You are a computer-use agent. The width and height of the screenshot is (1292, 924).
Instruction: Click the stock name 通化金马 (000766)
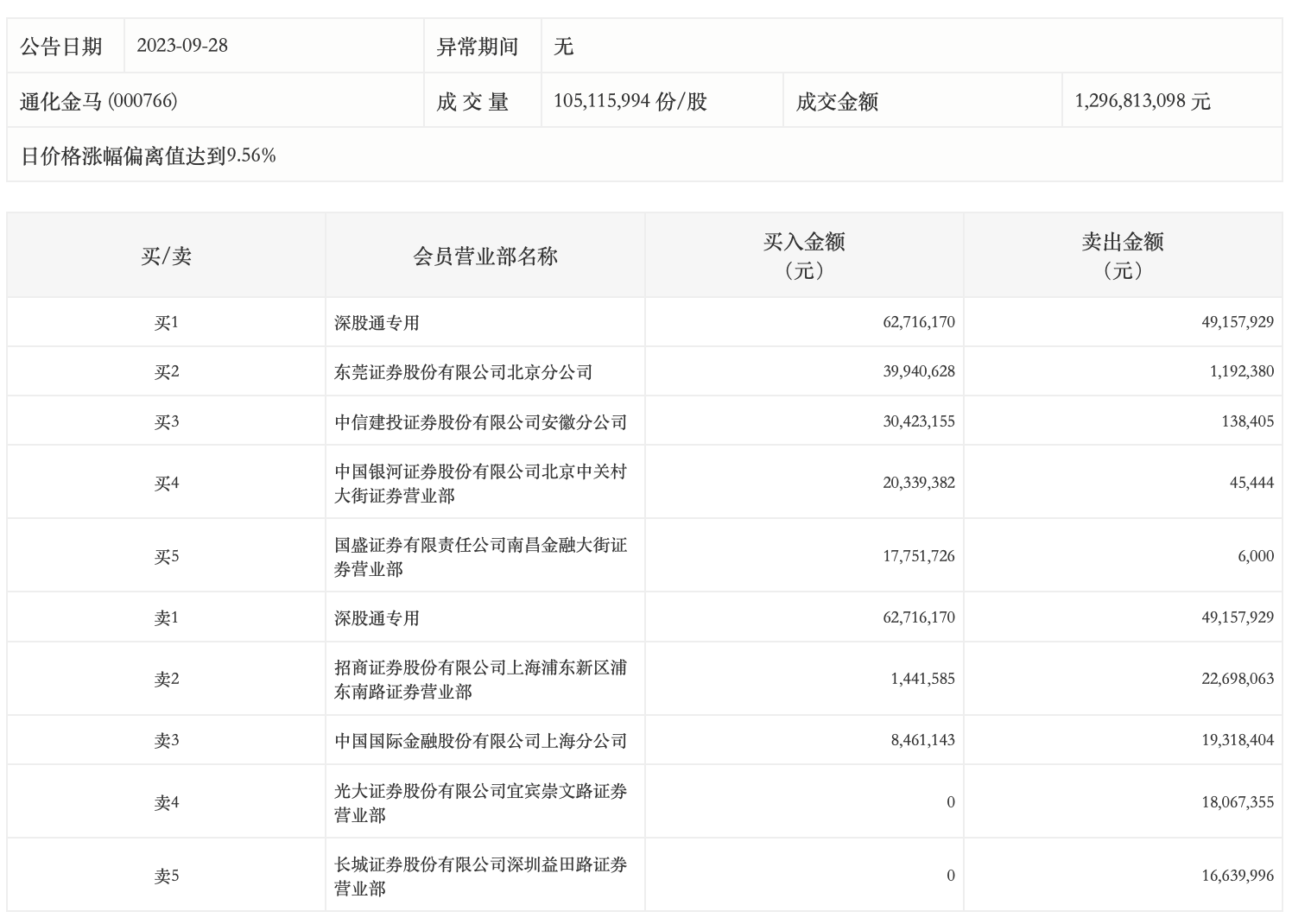(x=98, y=101)
